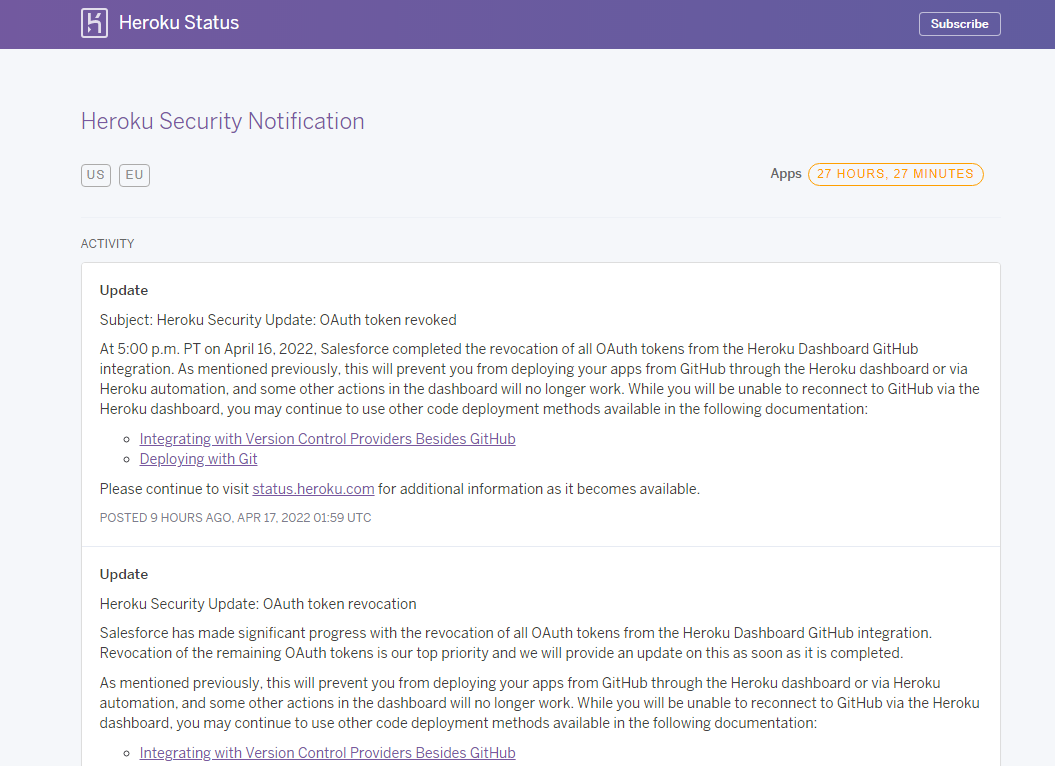Open 'Deploying with Git' documentation link
Viewport: 1055px width, 766px height.
click(198, 458)
